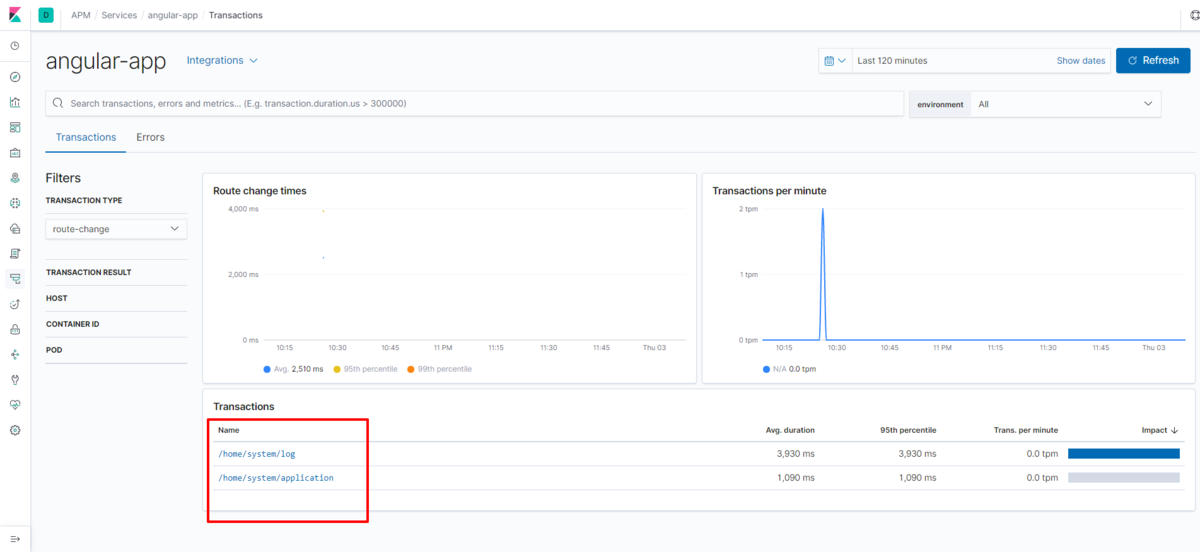Viewport: 1200px width, 552px height.
Task: Open Canvas in the side navigation
Action: (15, 153)
